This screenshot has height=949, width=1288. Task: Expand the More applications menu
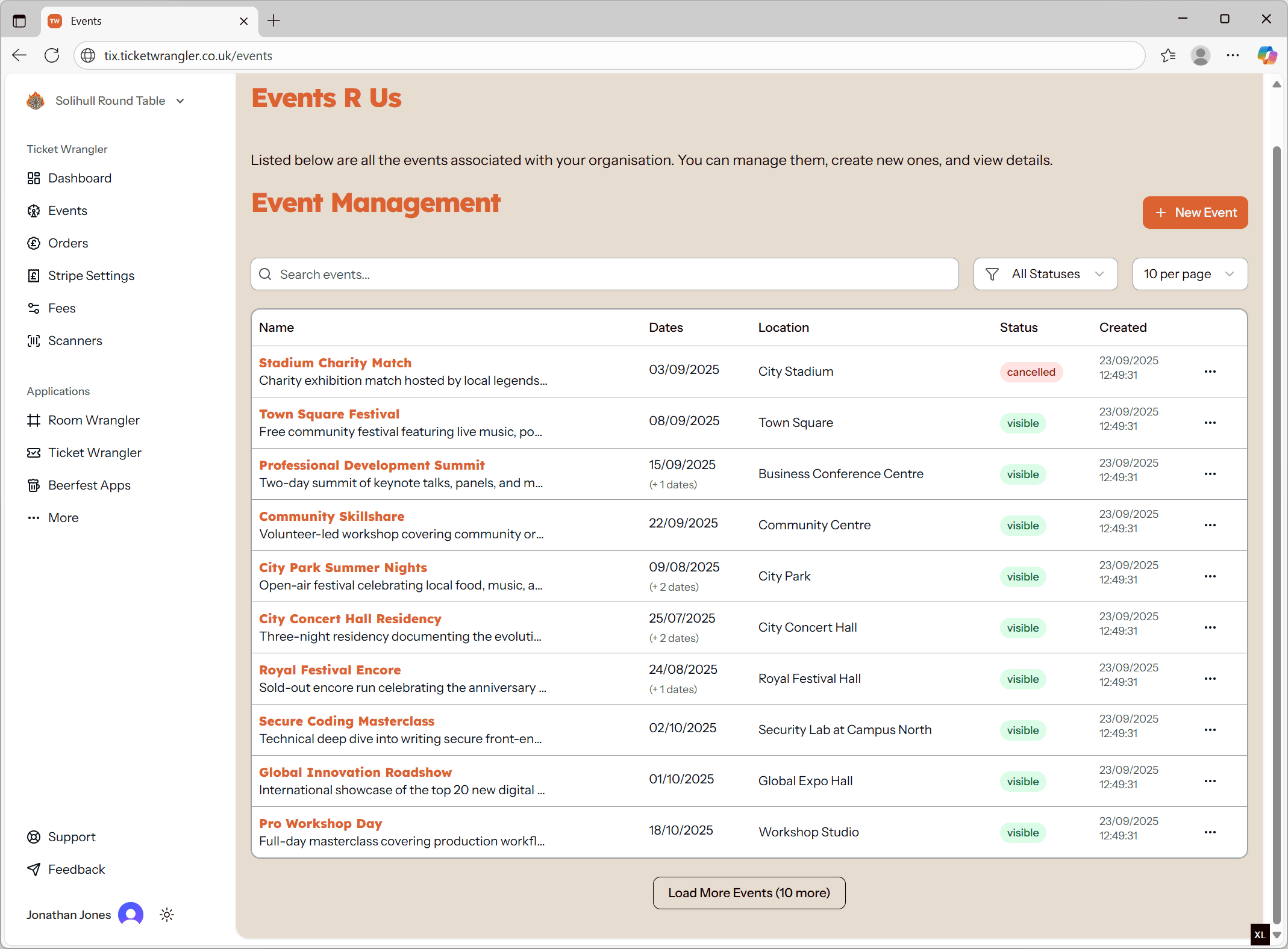63,518
